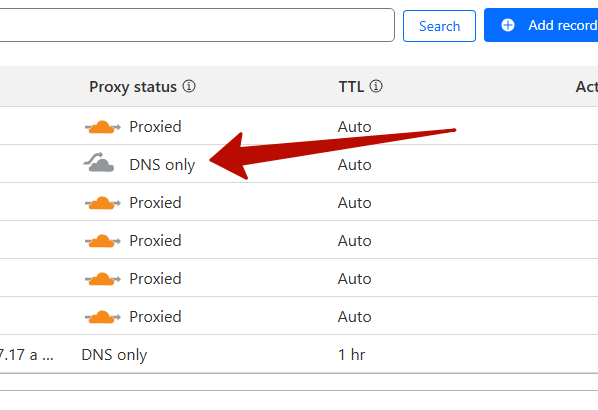Click the orange cloud icon in fourth row

(x=102, y=241)
